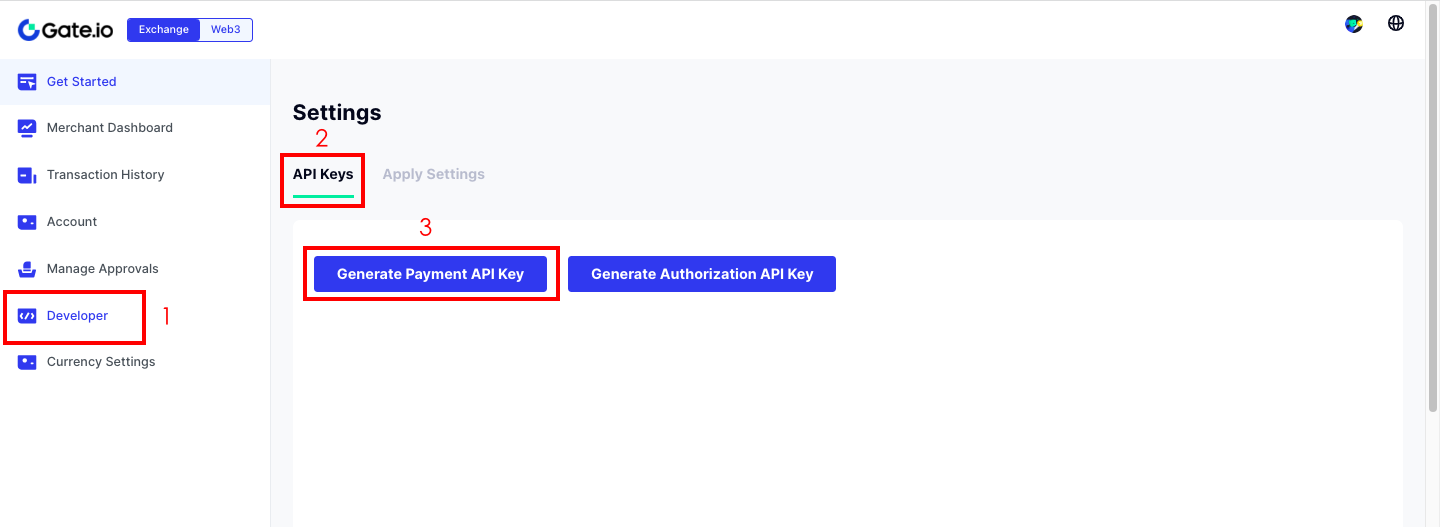The width and height of the screenshot is (1440, 527).
Task: Open Currency Settings menu item
Action: pyautogui.click(x=101, y=362)
